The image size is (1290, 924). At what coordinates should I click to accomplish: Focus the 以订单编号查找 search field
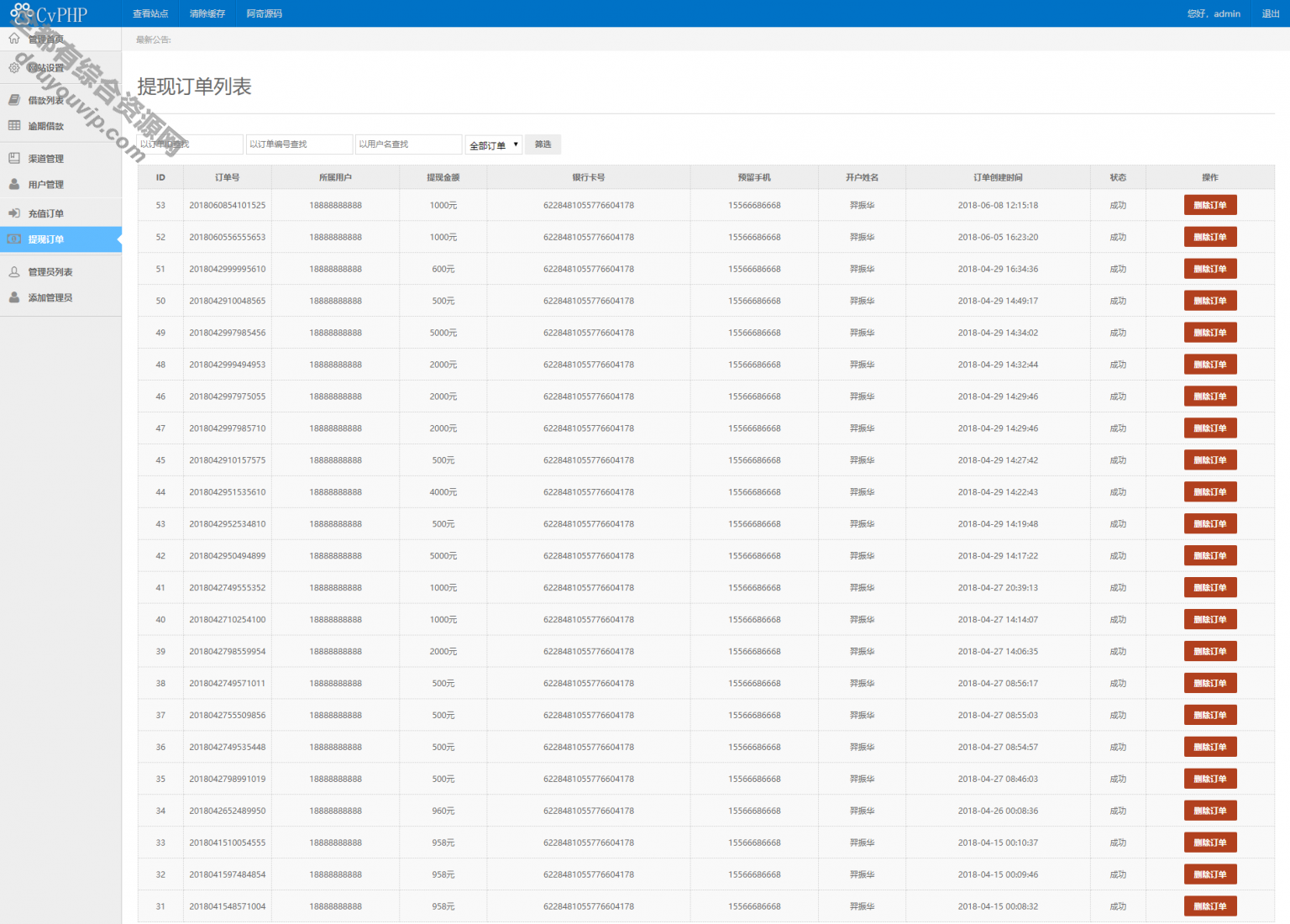coord(299,144)
